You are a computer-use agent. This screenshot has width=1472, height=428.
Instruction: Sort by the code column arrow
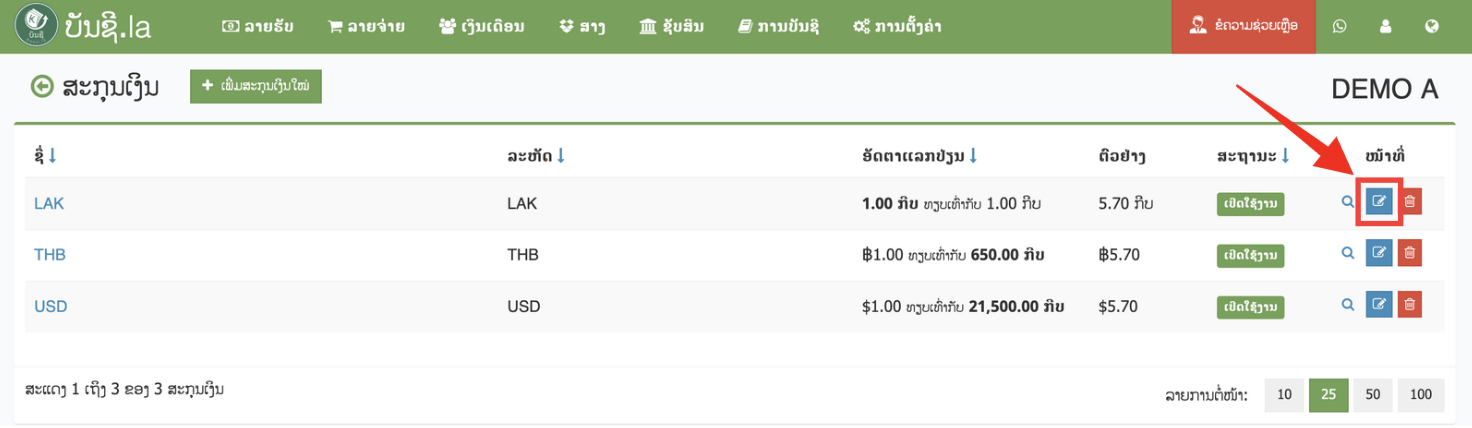point(561,156)
